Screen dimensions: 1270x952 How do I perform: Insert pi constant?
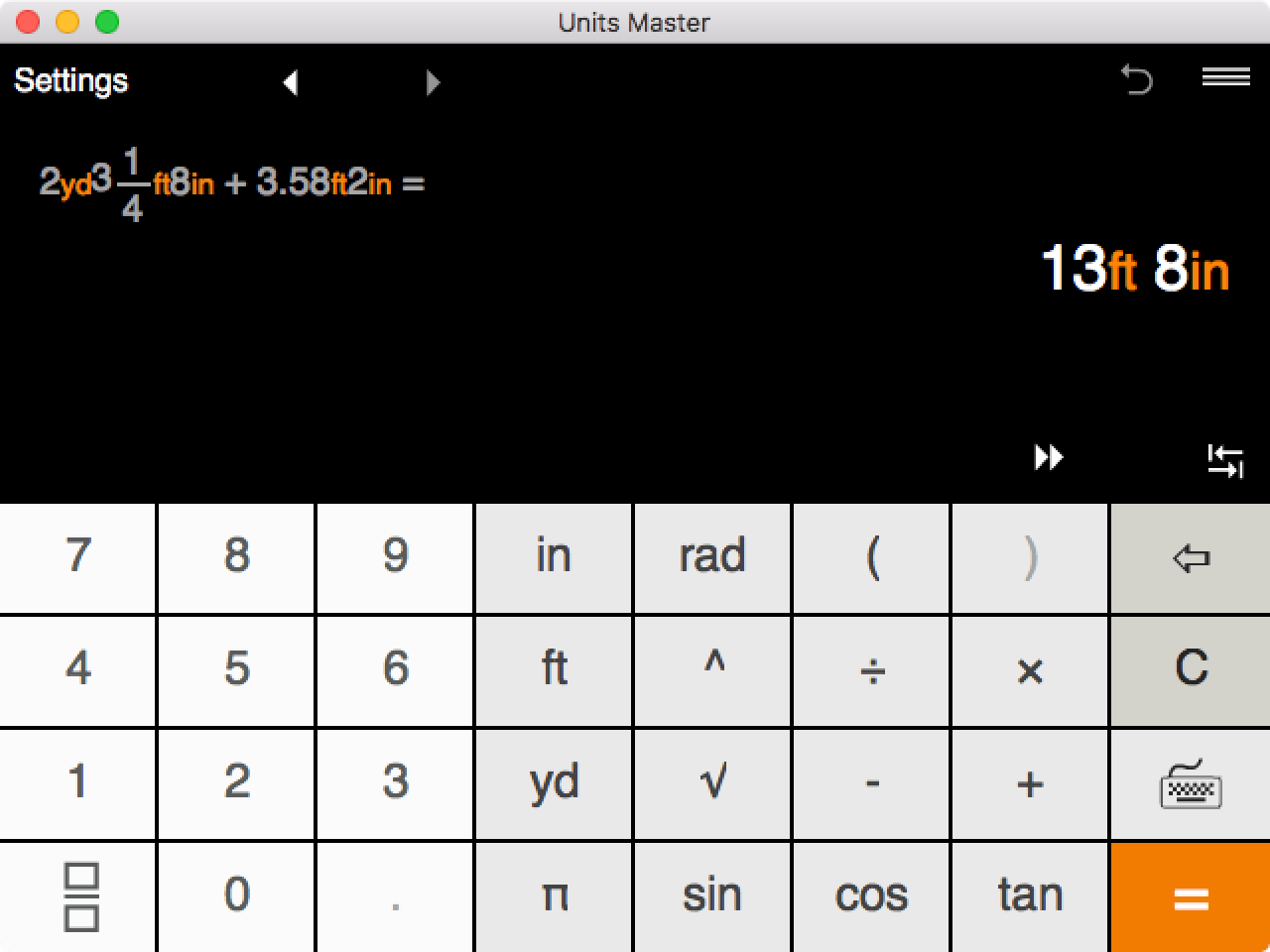554,897
